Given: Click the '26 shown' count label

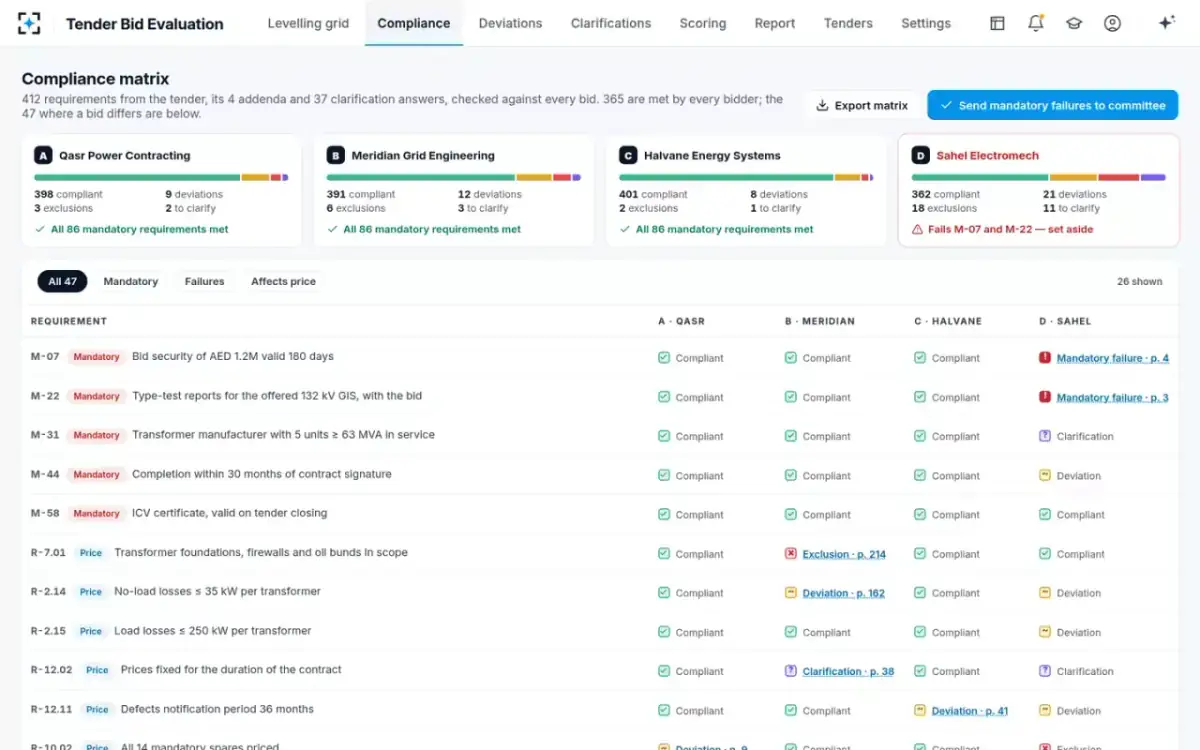Looking at the screenshot, I should point(1140,282).
